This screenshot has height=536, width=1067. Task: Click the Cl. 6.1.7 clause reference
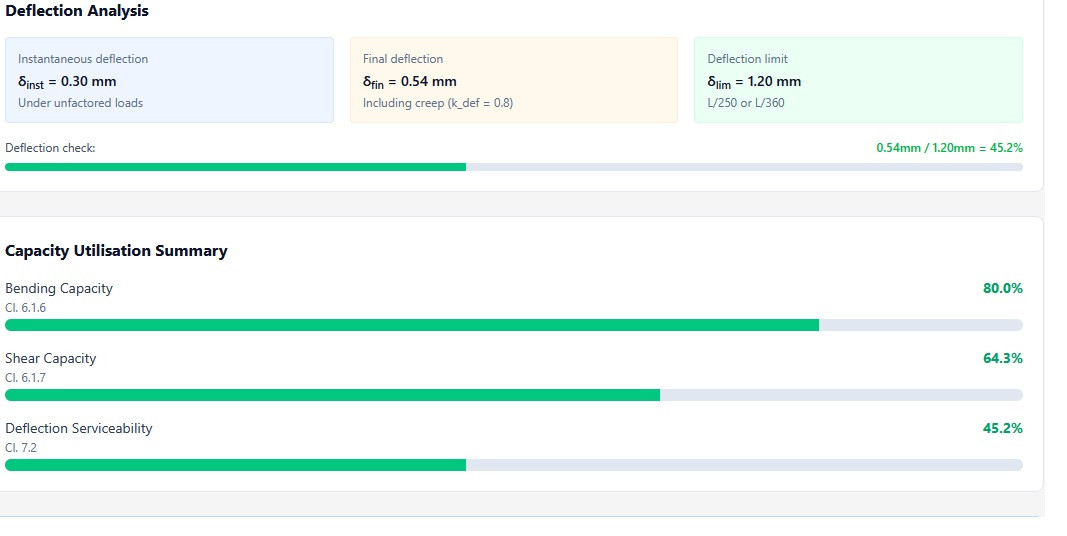pyautogui.click(x=26, y=378)
